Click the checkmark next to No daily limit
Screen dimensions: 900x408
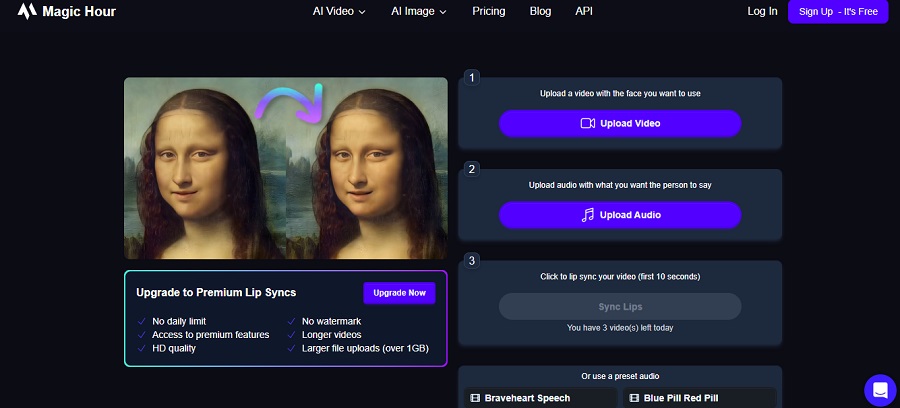(141, 320)
